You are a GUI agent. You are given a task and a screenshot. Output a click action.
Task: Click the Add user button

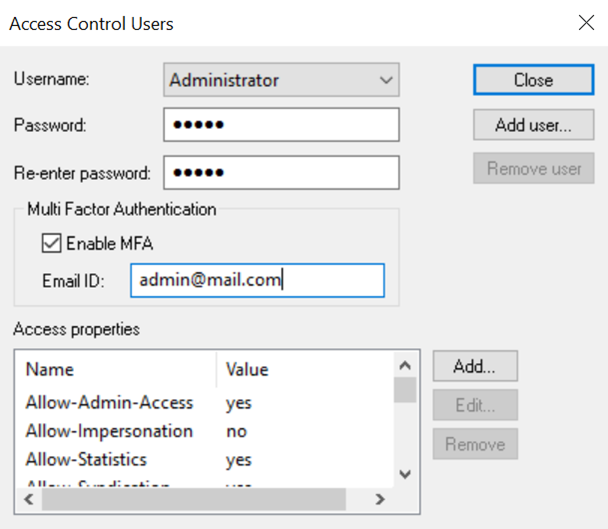click(533, 125)
